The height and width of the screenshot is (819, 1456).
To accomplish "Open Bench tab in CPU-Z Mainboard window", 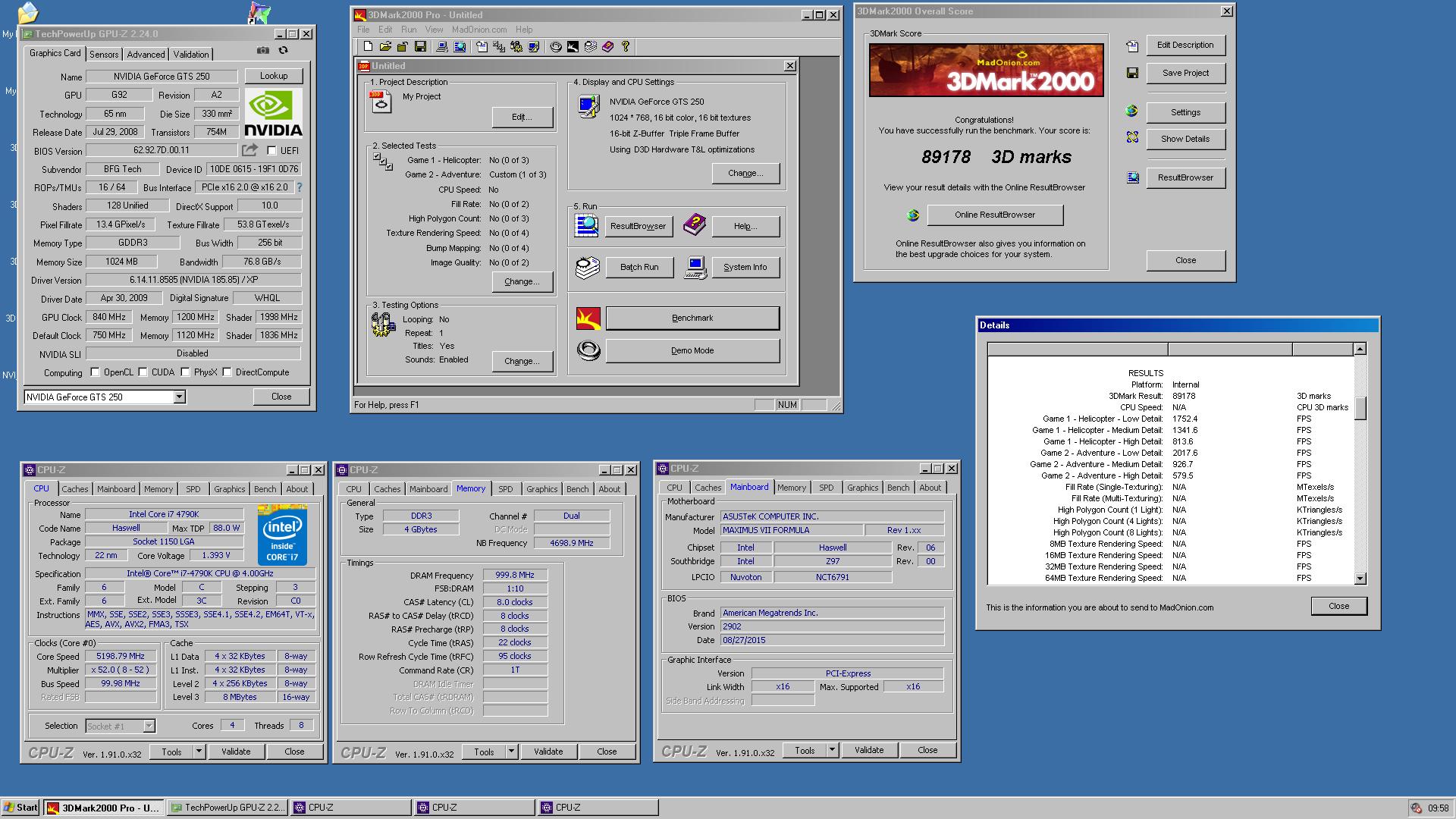I will [x=899, y=488].
